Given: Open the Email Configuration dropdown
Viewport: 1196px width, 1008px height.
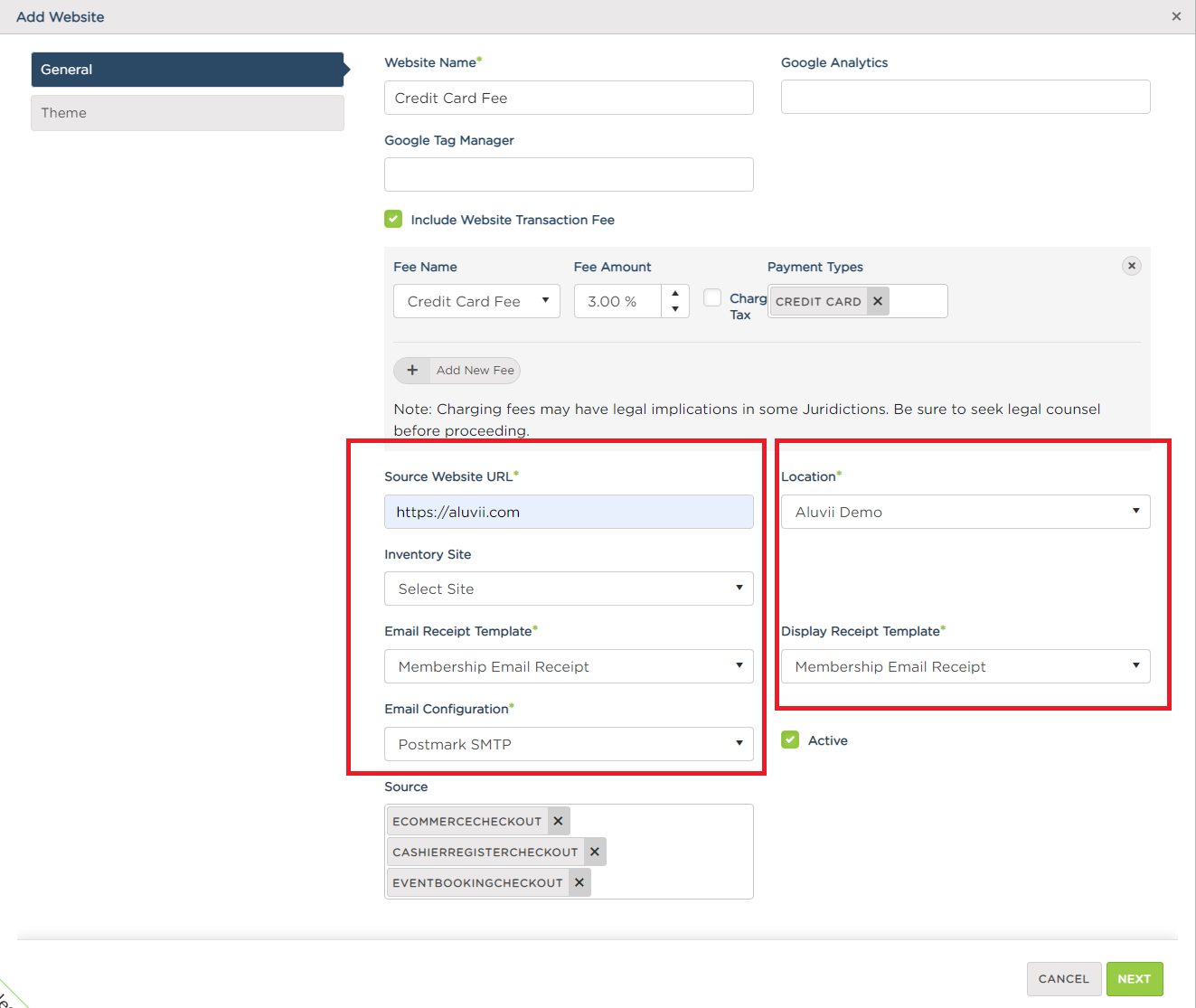Looking at the screenshot, I should pos(569,744).
